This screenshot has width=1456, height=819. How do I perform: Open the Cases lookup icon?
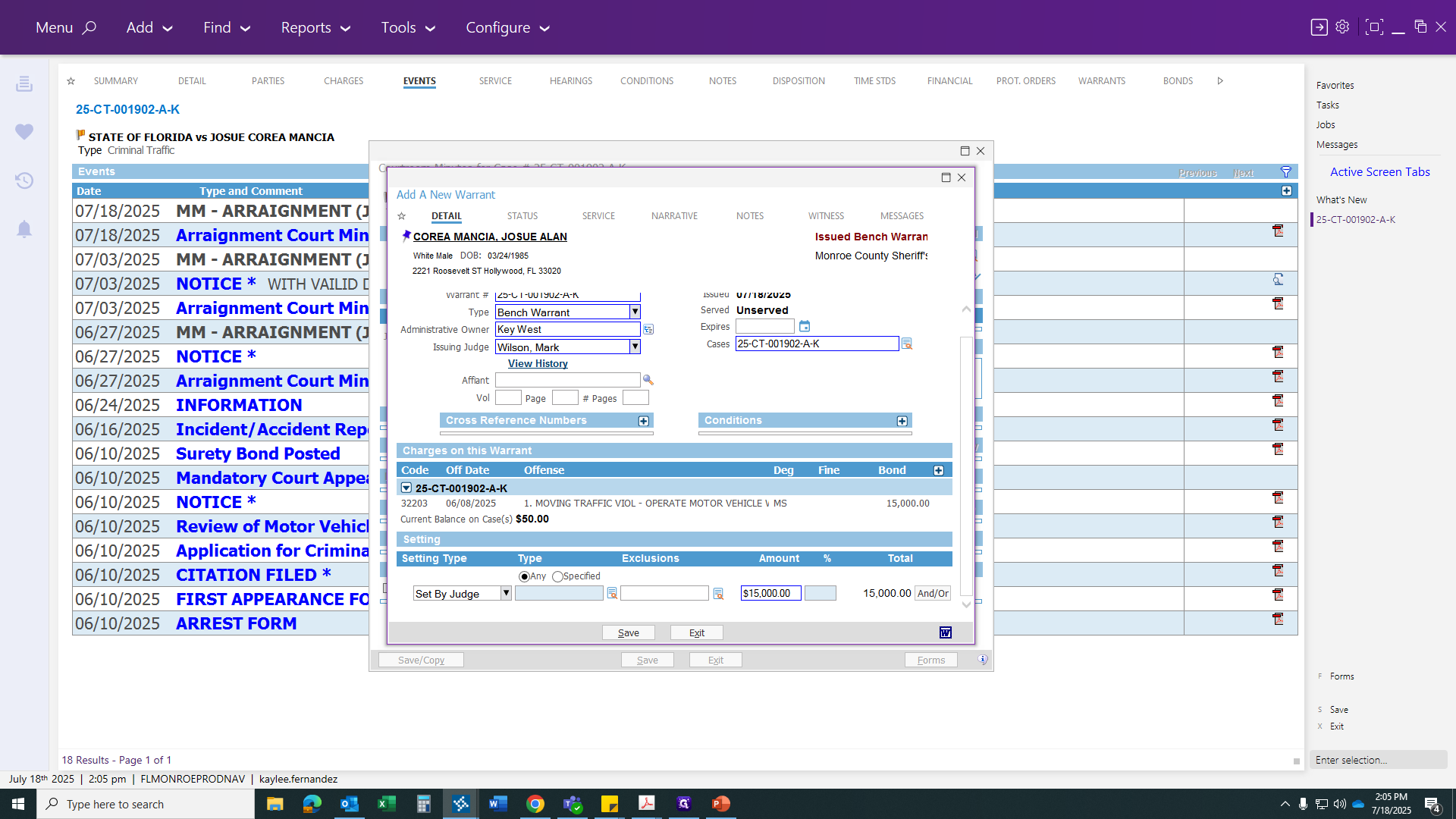907,344
